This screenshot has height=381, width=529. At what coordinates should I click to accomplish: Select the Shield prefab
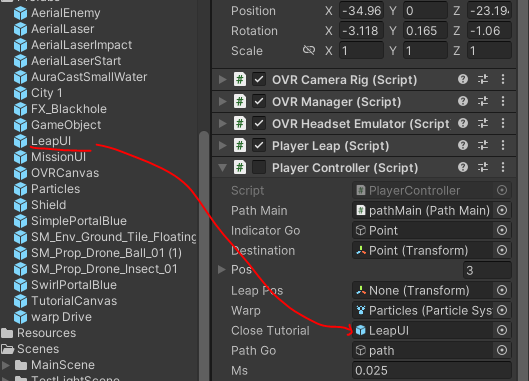click(x=49, y=205)
